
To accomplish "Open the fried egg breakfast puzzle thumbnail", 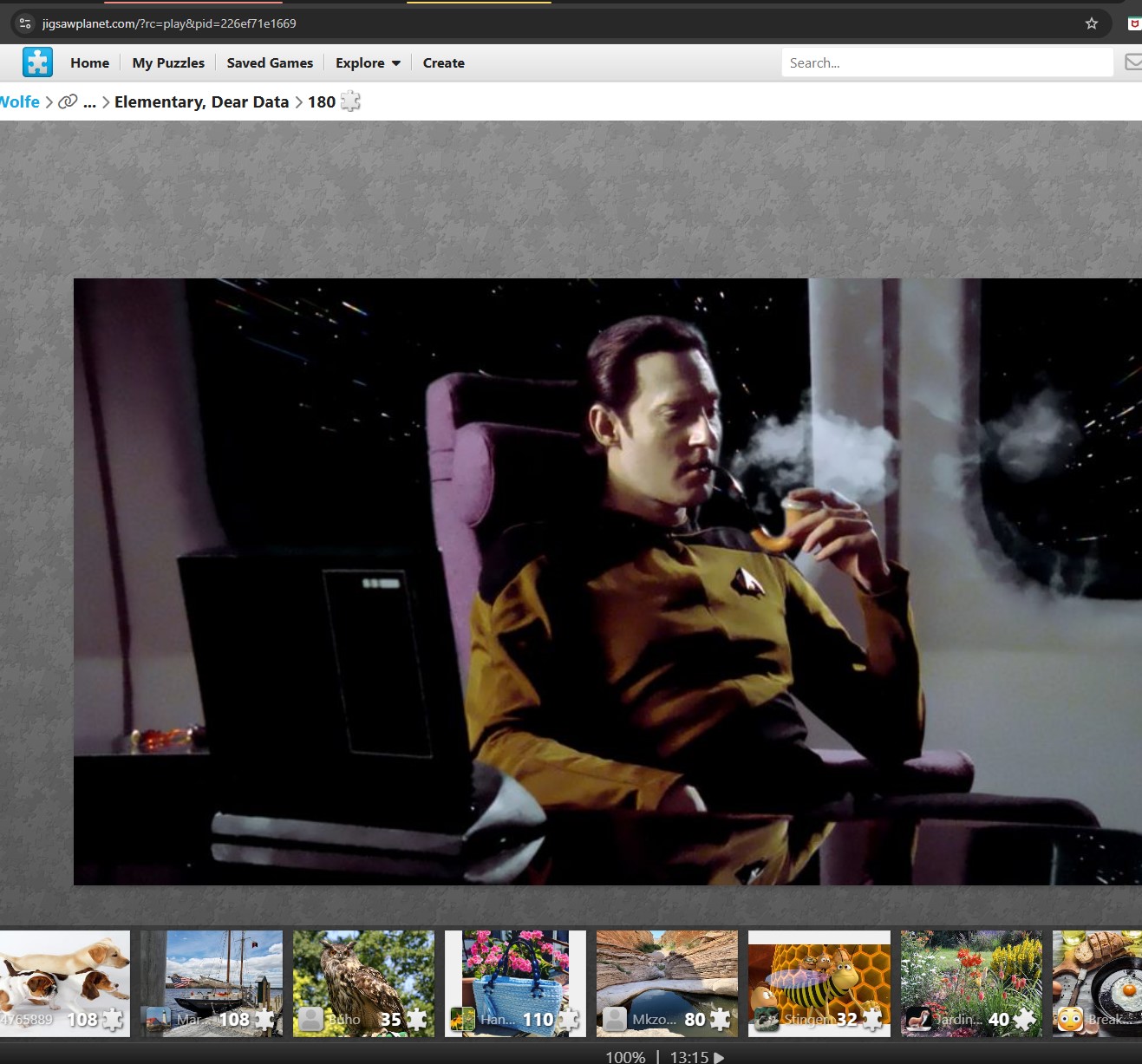I will (1097, 983).
